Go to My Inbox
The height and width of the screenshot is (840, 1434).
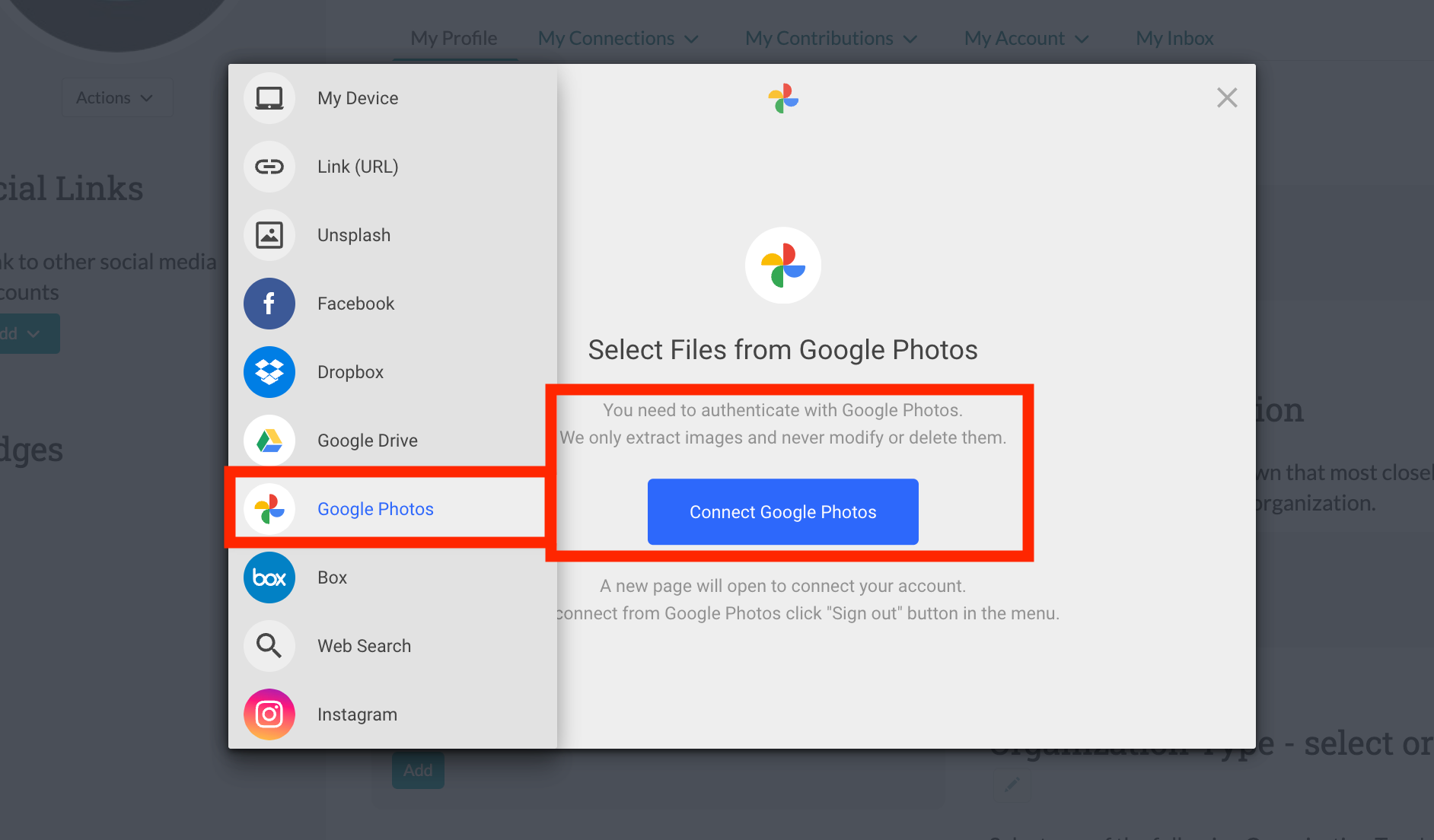[1174, 37]
